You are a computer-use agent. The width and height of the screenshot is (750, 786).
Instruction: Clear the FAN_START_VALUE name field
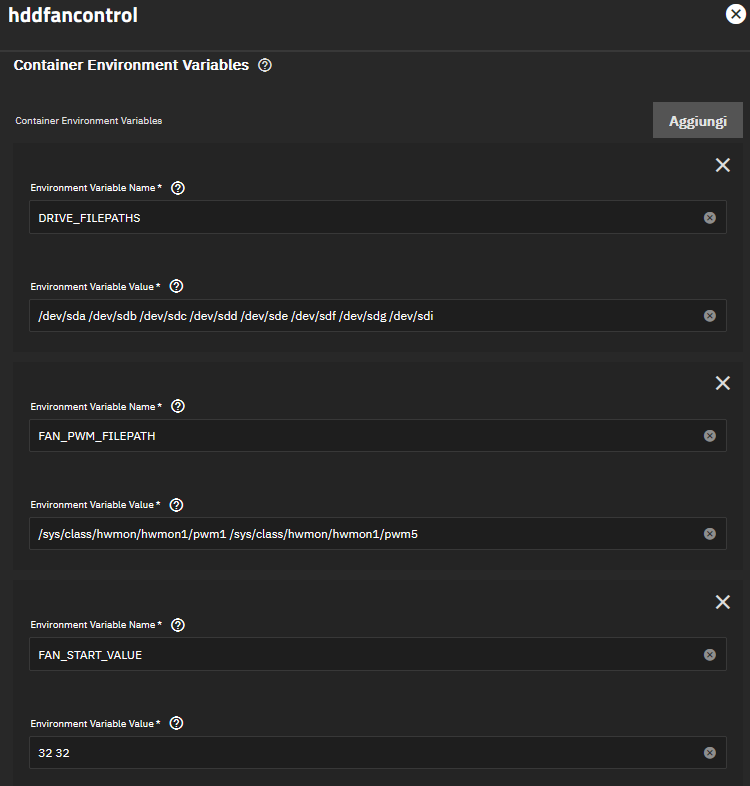[709, 655]
